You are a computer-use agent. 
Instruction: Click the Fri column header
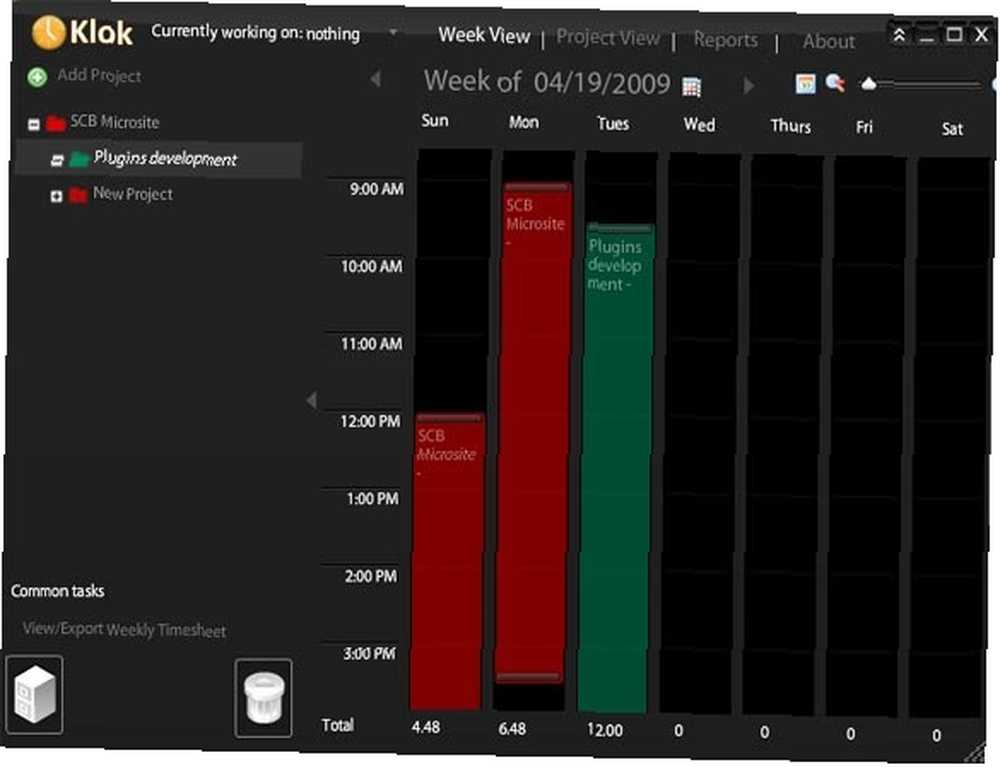pos(864,128)
